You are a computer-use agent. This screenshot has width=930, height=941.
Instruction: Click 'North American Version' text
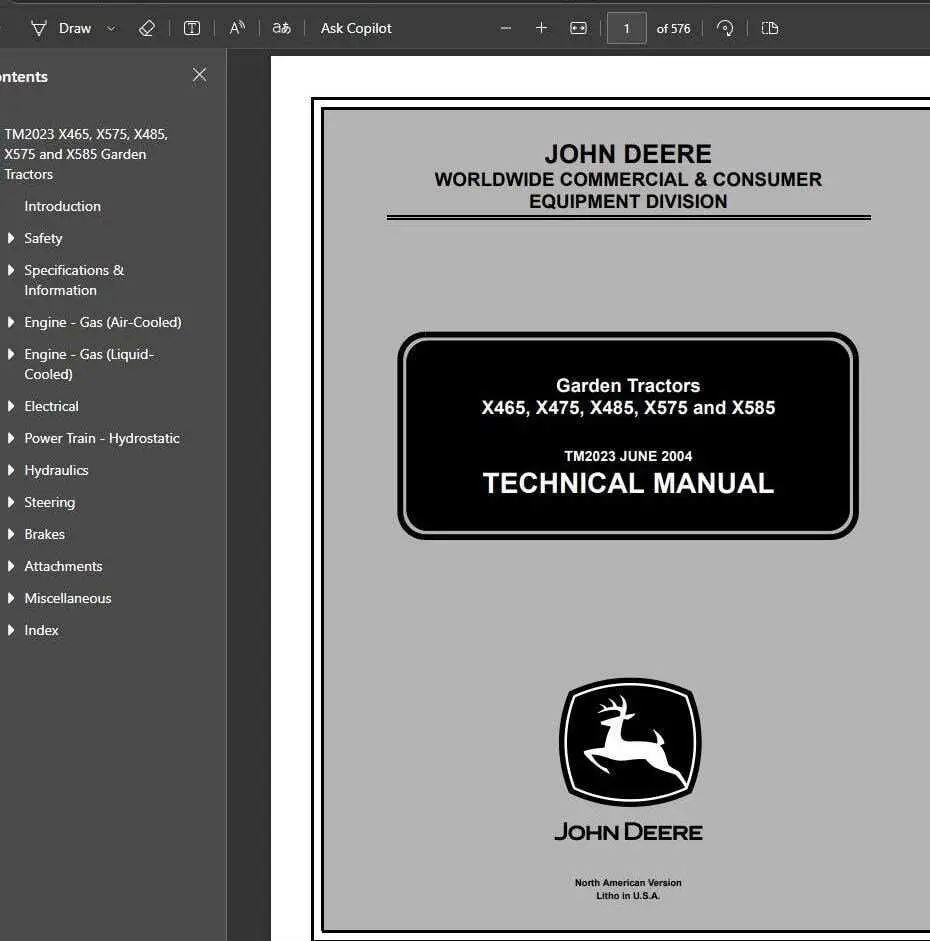[628, 883]
